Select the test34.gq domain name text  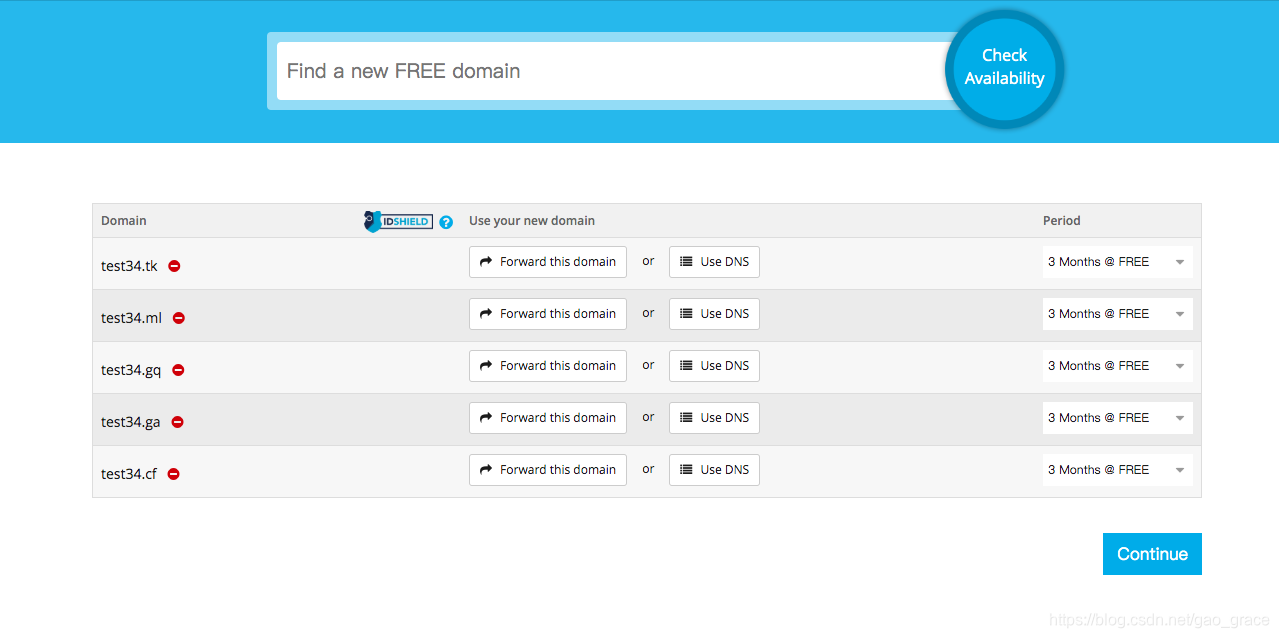point(131,370)
